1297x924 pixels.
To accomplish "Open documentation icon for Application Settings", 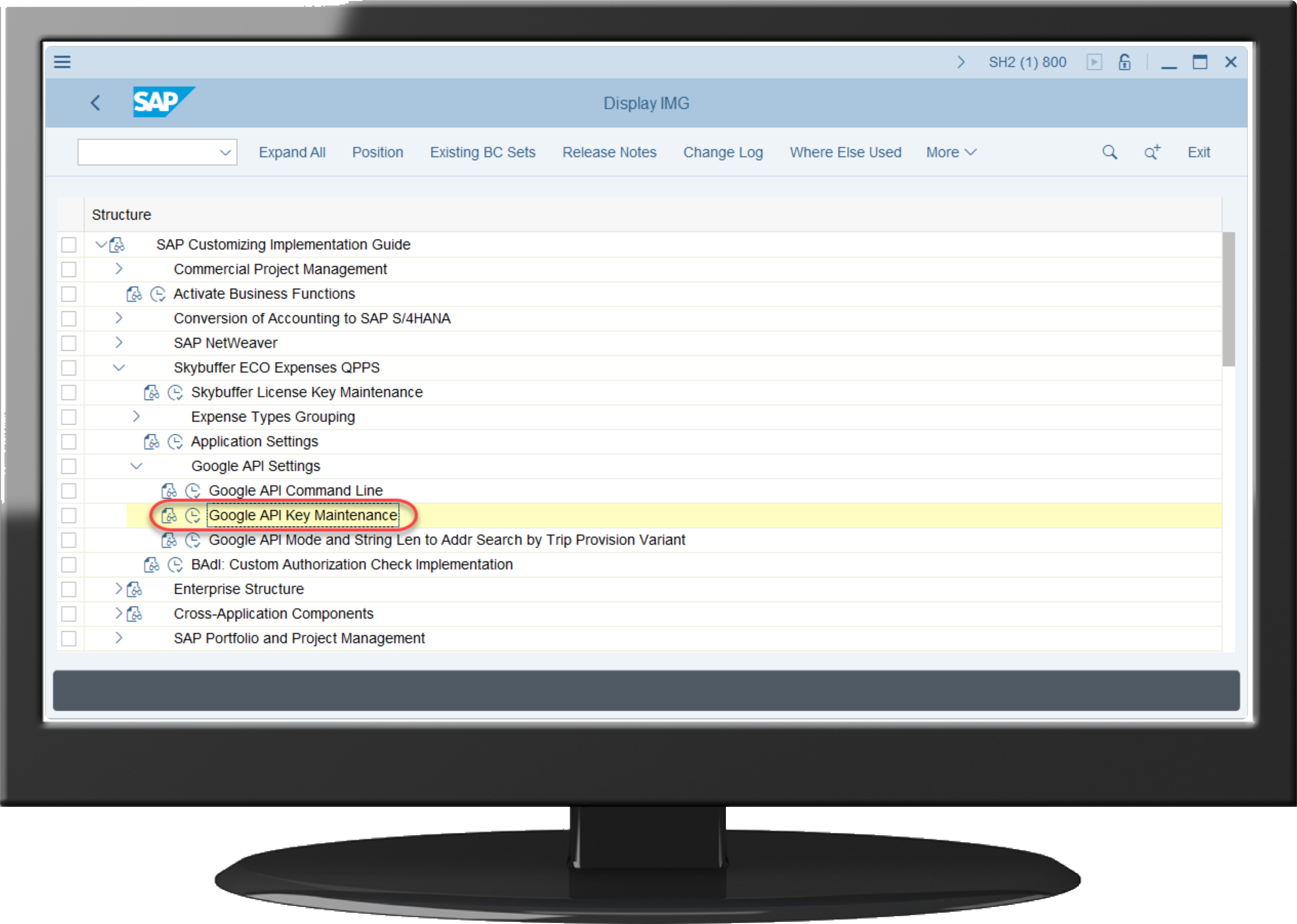I will point(151,442).
